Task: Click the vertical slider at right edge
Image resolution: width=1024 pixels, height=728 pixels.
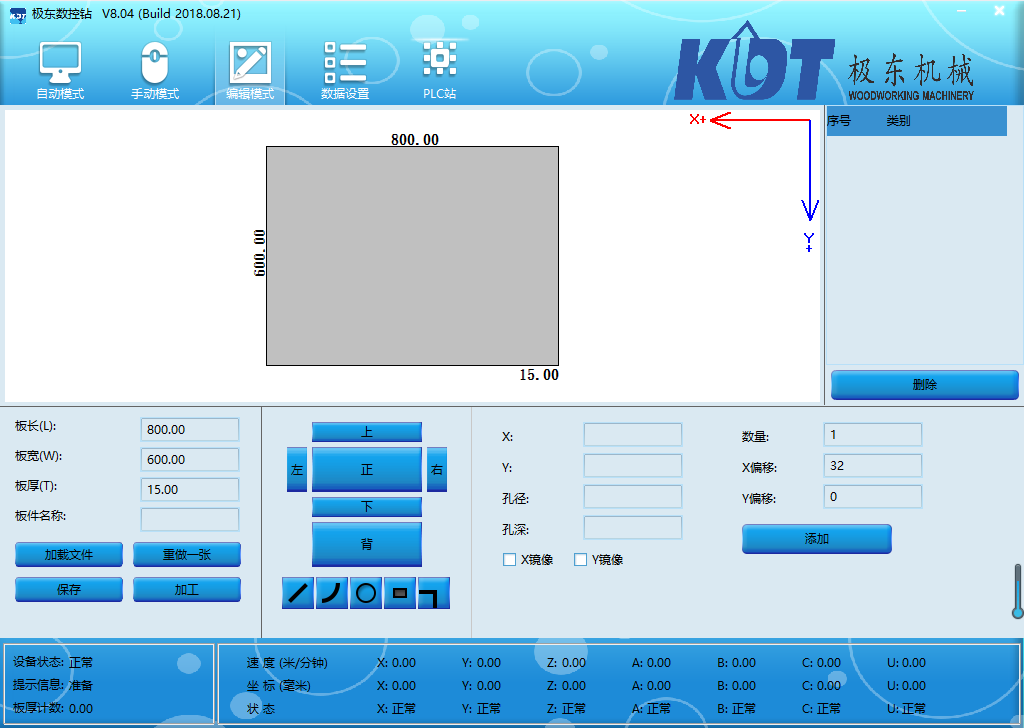Action: tap(1017, 592)
